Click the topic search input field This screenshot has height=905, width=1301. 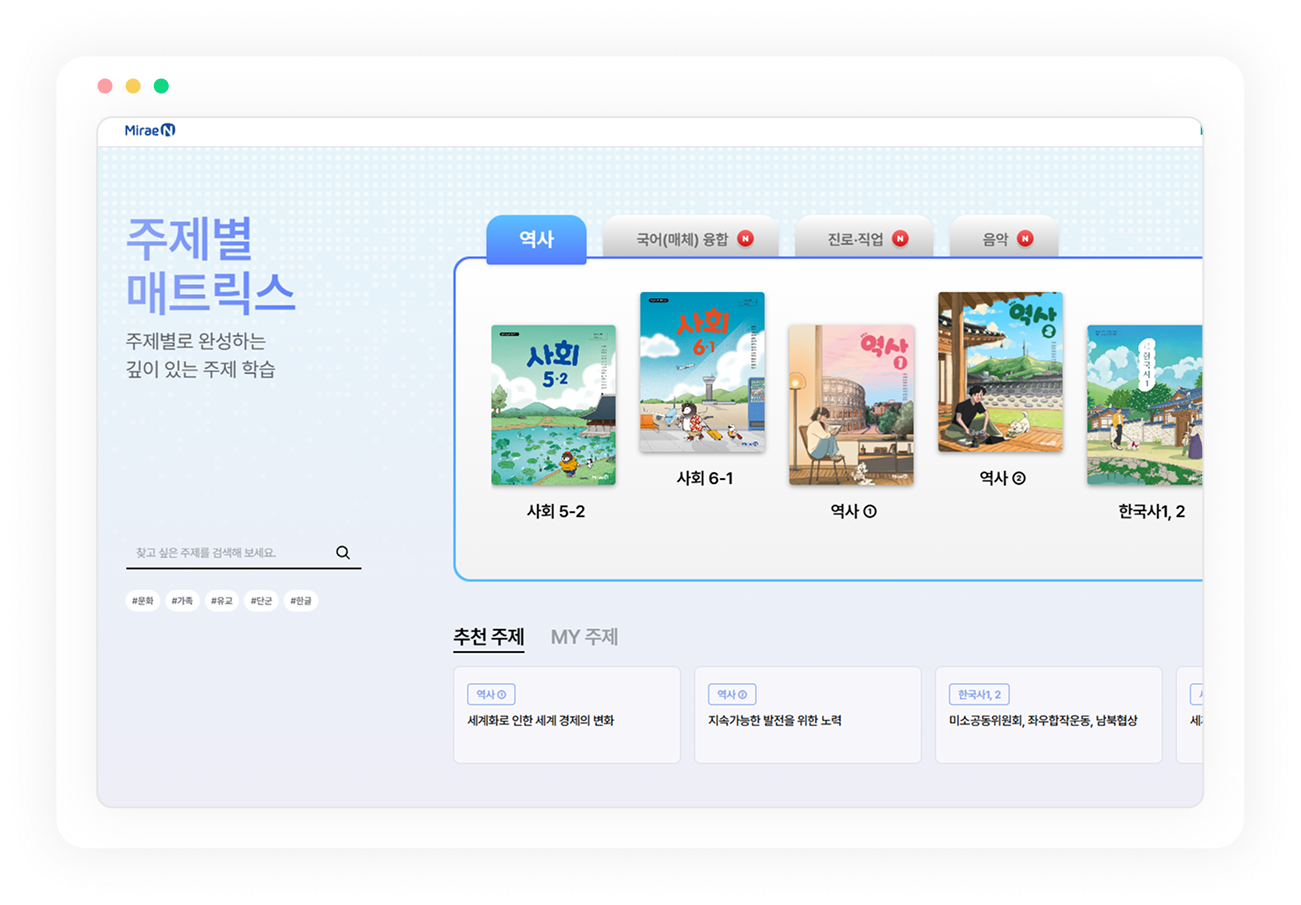tap(230, 552)
